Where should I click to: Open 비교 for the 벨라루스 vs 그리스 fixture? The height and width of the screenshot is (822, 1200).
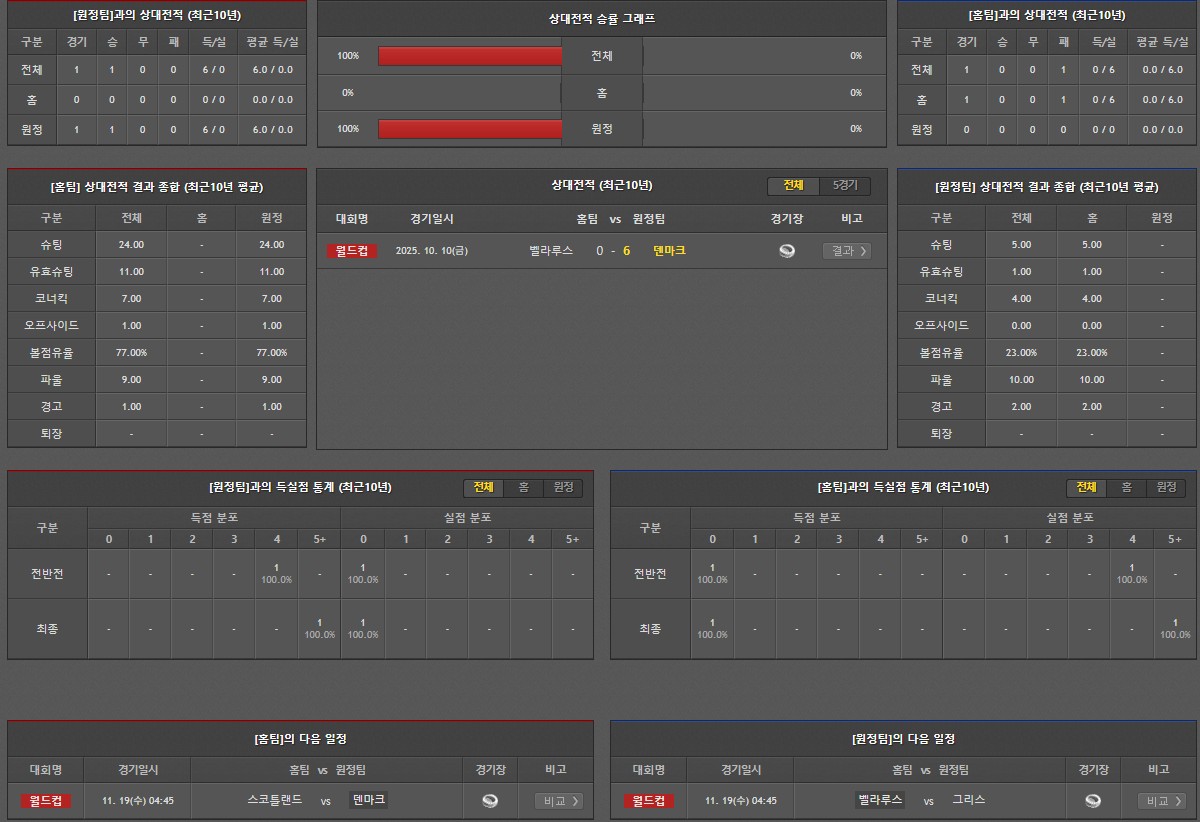pyautogui.click(x=1161, y=800)
